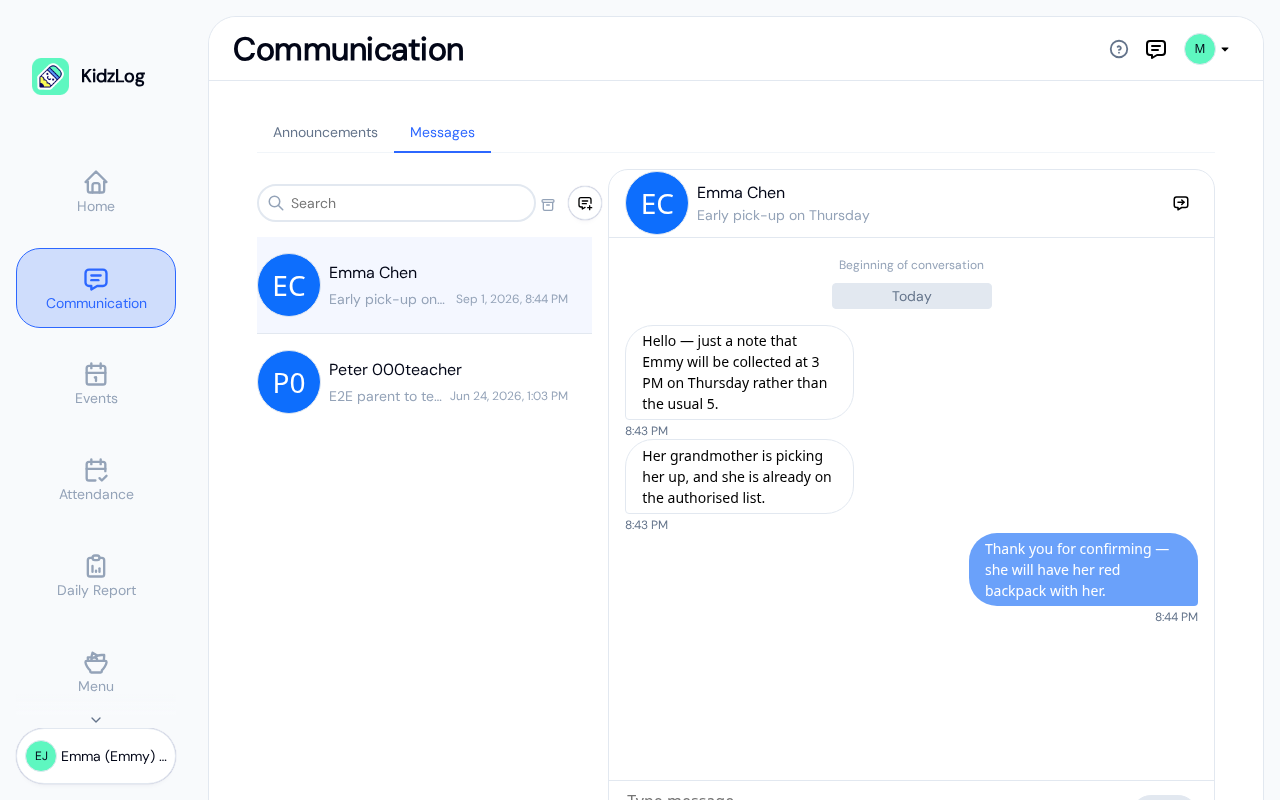Open Attendance page from sidebar
Image resolution: width=1280 pixels, height=800 pixels.
click(x=96, y=480)
